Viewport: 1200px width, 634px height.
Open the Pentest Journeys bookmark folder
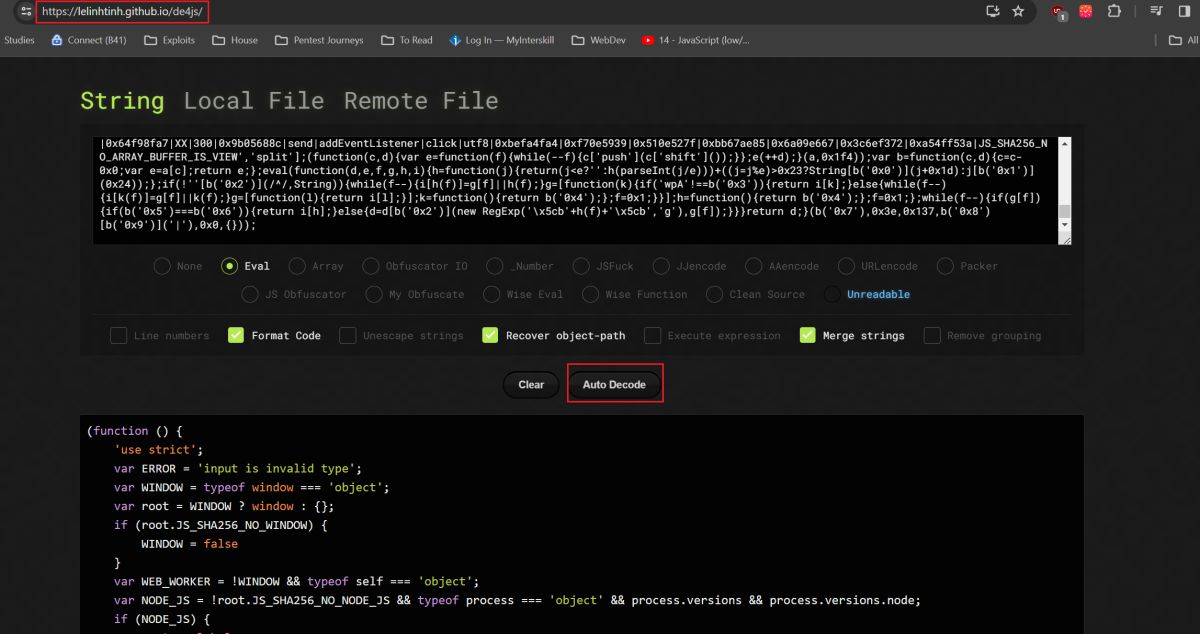(318, 40)
